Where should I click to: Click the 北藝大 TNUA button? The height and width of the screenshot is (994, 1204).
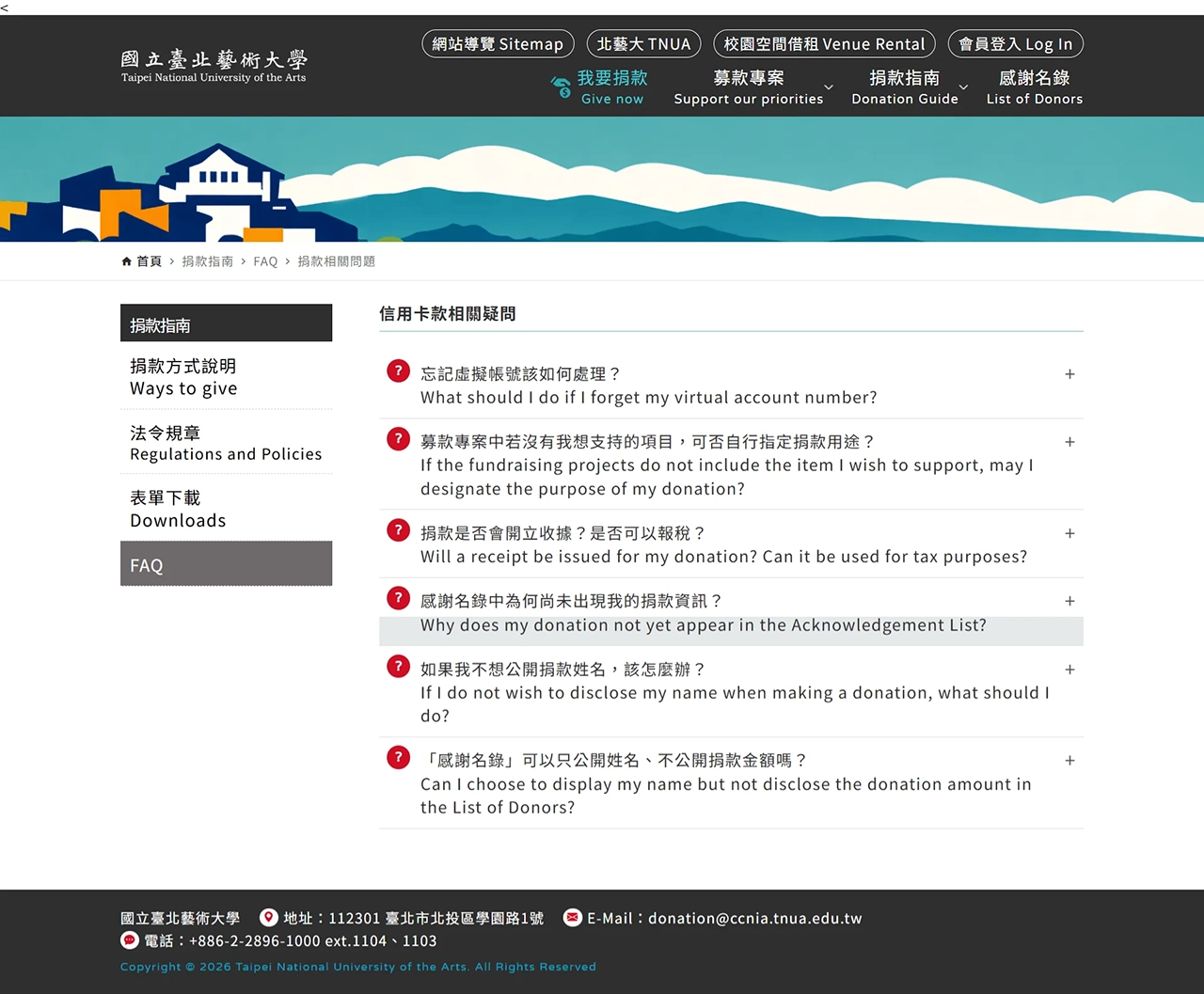click(643, 44)
